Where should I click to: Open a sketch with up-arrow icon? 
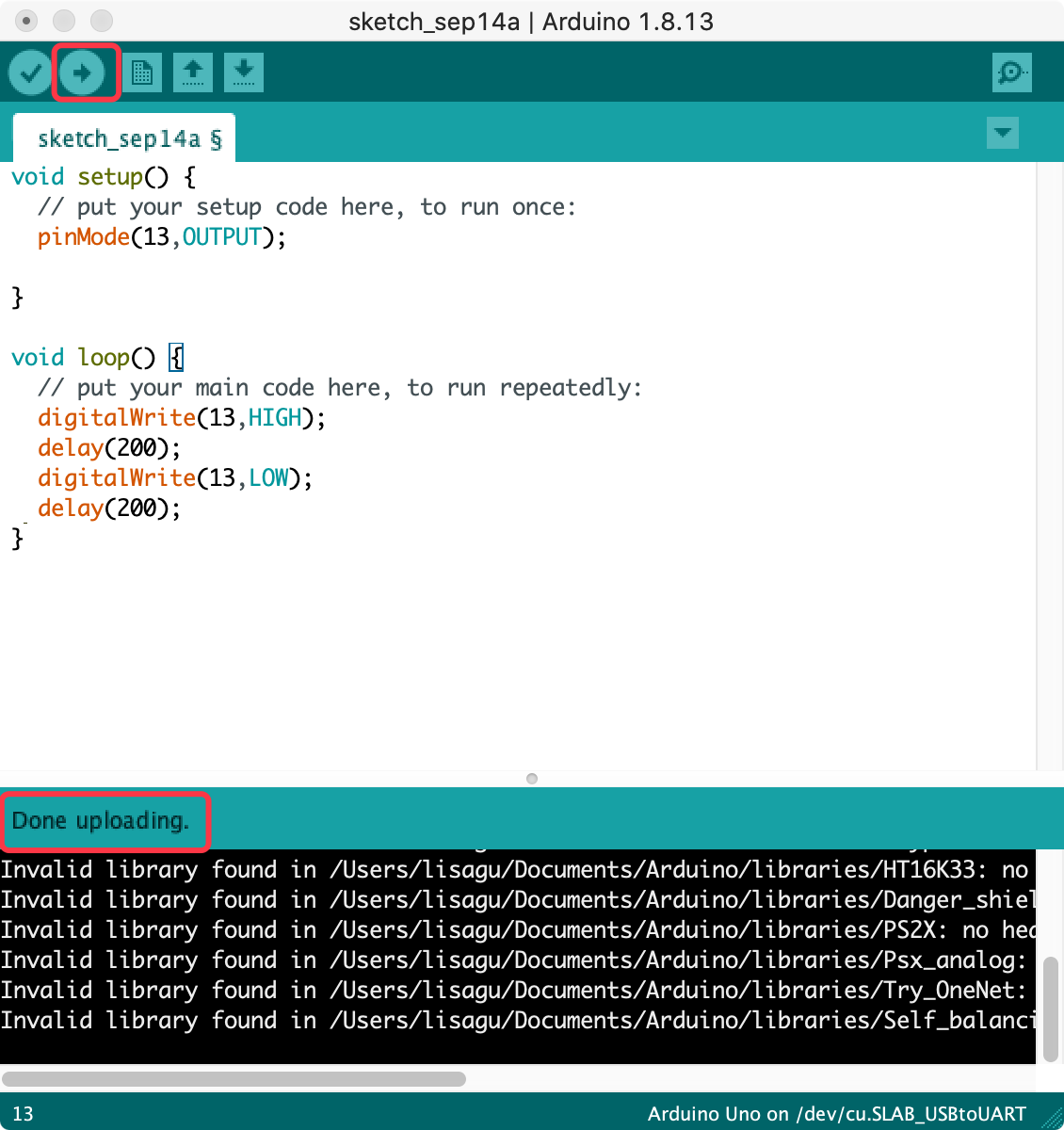[x=193, y=73]
